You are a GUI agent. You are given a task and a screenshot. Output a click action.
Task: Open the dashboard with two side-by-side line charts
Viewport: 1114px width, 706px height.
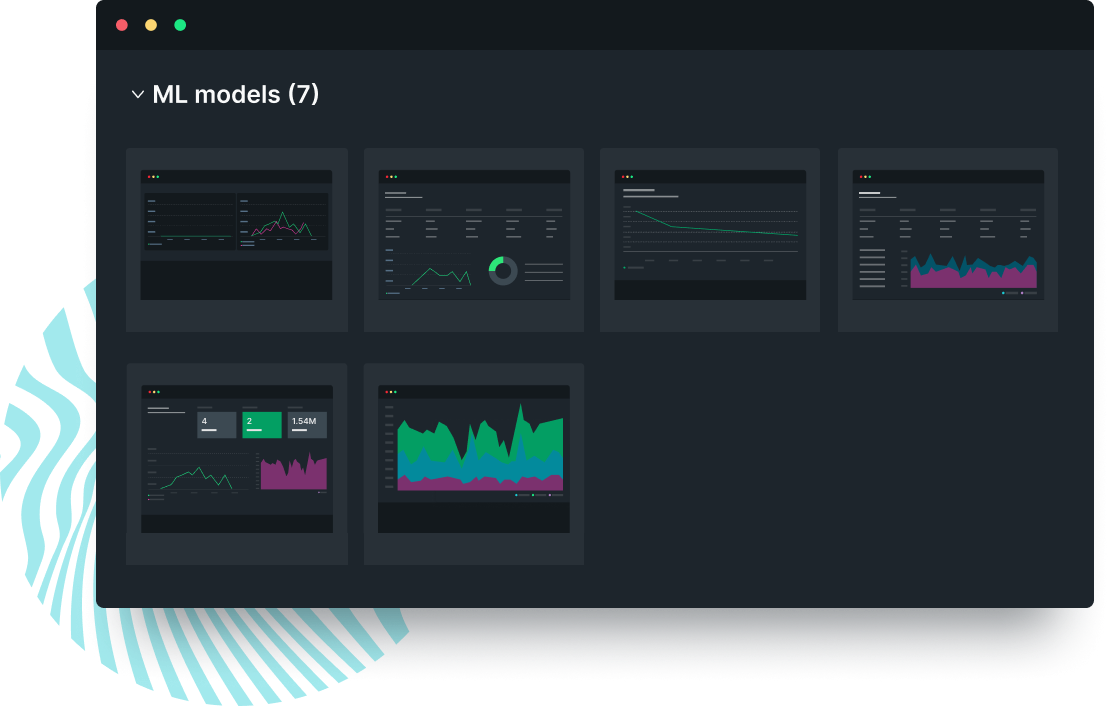coord(237,240)
